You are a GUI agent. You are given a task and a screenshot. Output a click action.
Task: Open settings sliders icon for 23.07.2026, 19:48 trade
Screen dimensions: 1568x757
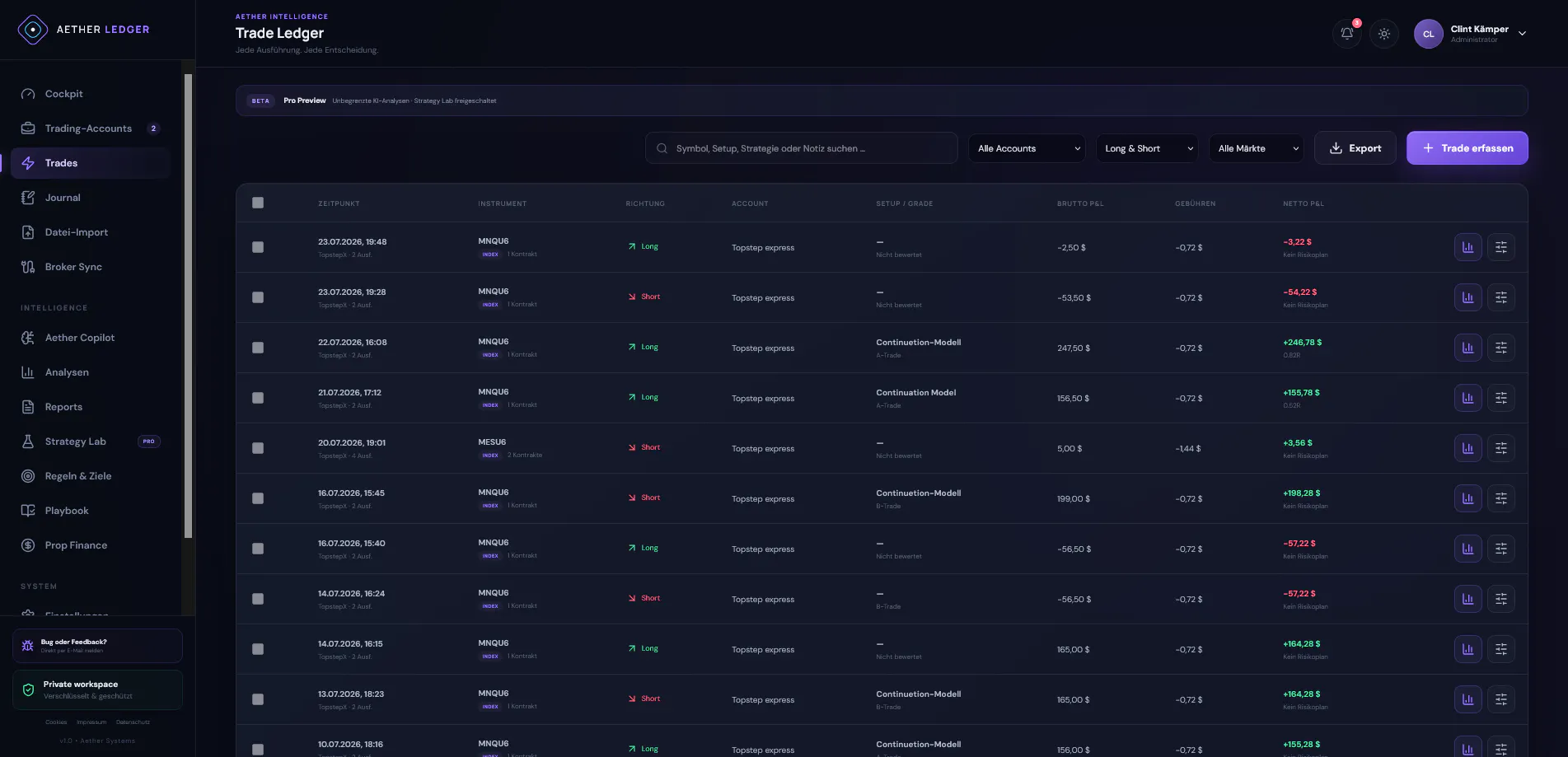coord(1501,247)
